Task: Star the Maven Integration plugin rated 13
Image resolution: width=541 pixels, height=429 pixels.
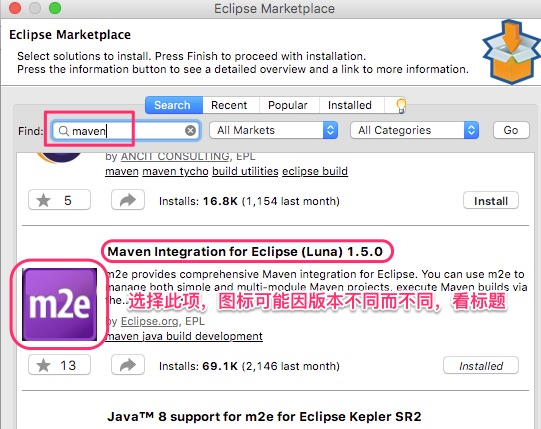Action: tap(59, 365)
